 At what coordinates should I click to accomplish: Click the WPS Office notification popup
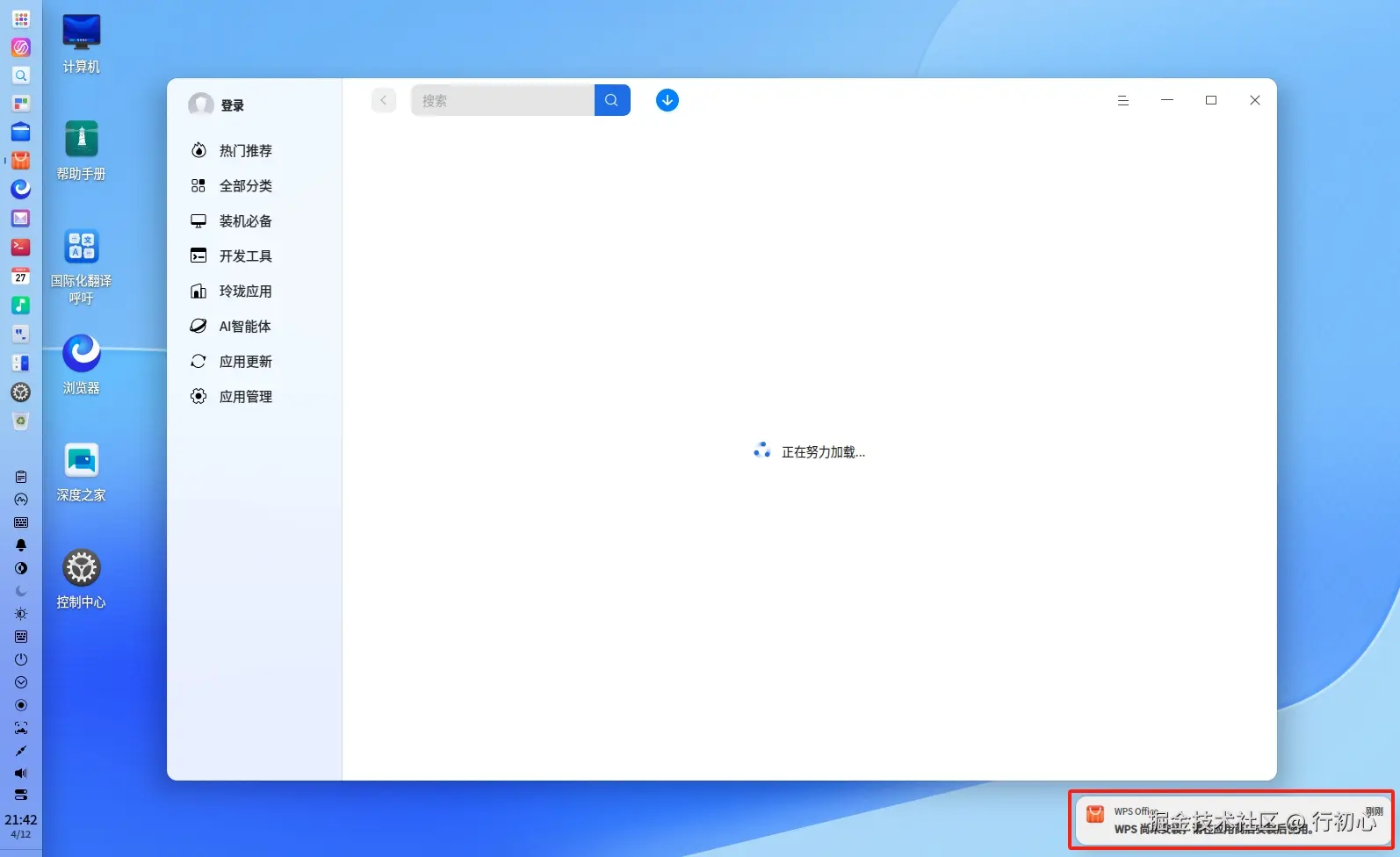[1232, 820]
